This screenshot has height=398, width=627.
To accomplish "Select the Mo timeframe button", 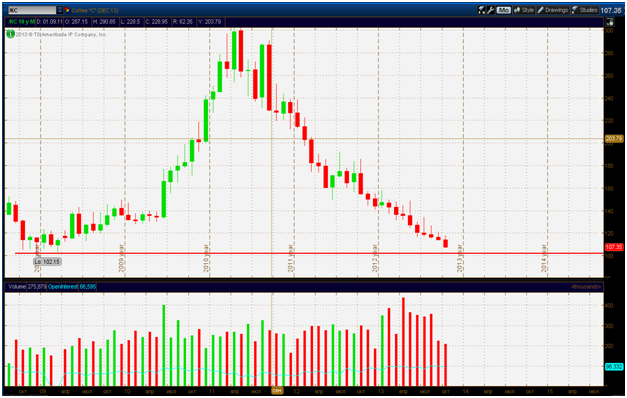I will 503,10.
